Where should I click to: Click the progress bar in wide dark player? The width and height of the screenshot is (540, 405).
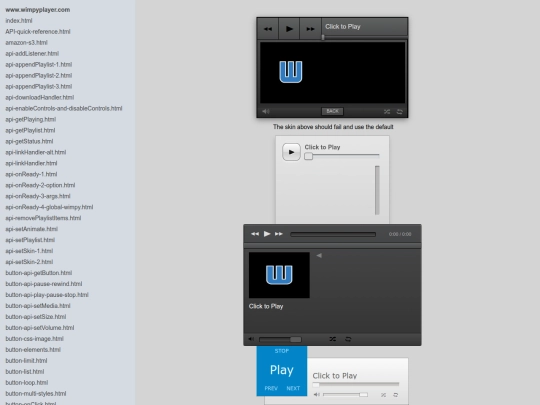(x=333, y=234)
